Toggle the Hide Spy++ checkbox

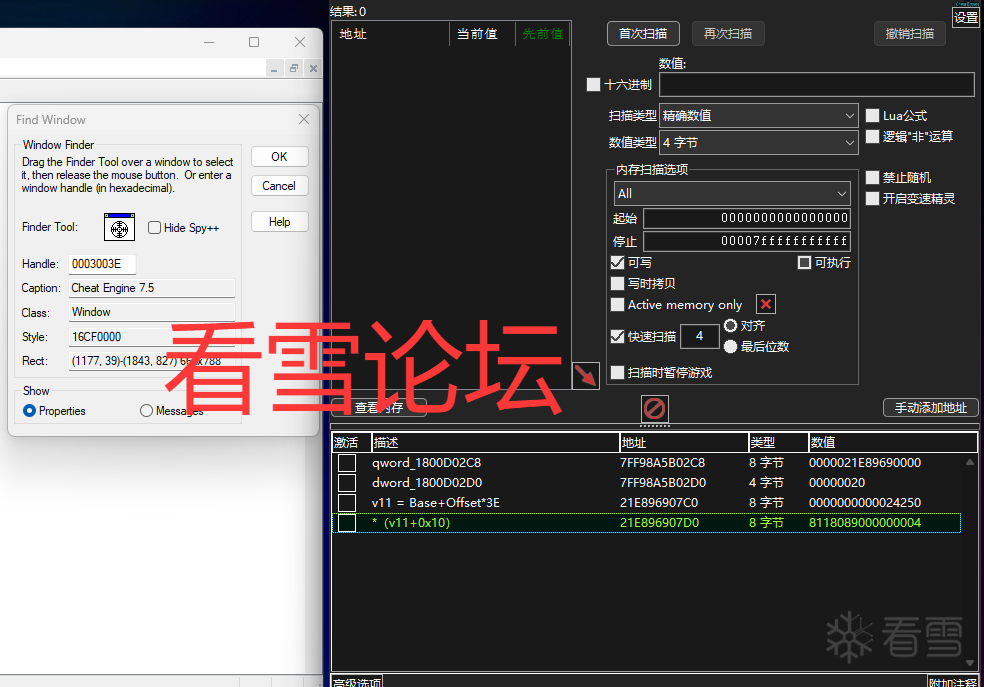pos(154,228)
